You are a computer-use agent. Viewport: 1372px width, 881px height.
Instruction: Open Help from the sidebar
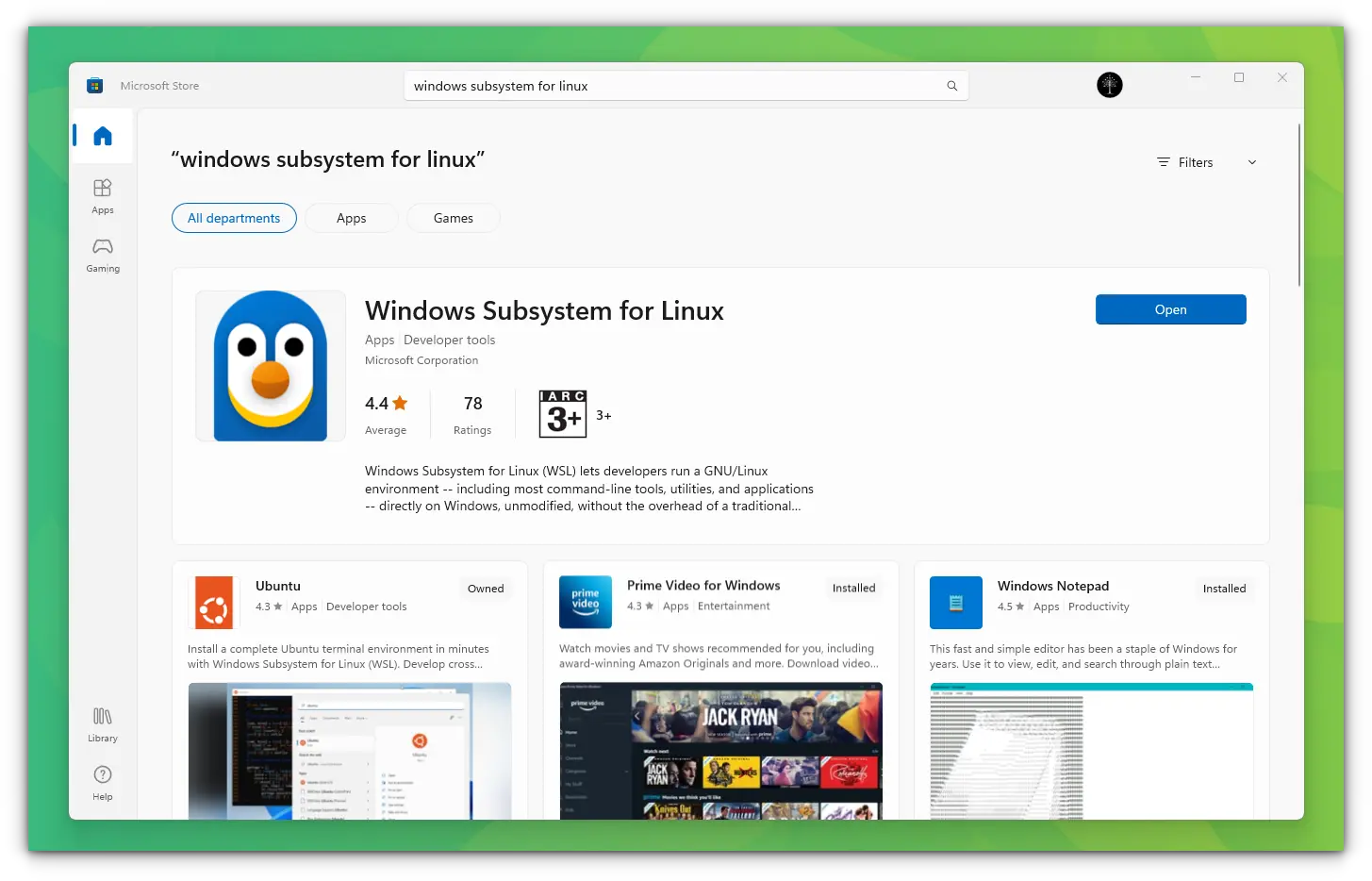pyautogui.click(x=103, y=783)
